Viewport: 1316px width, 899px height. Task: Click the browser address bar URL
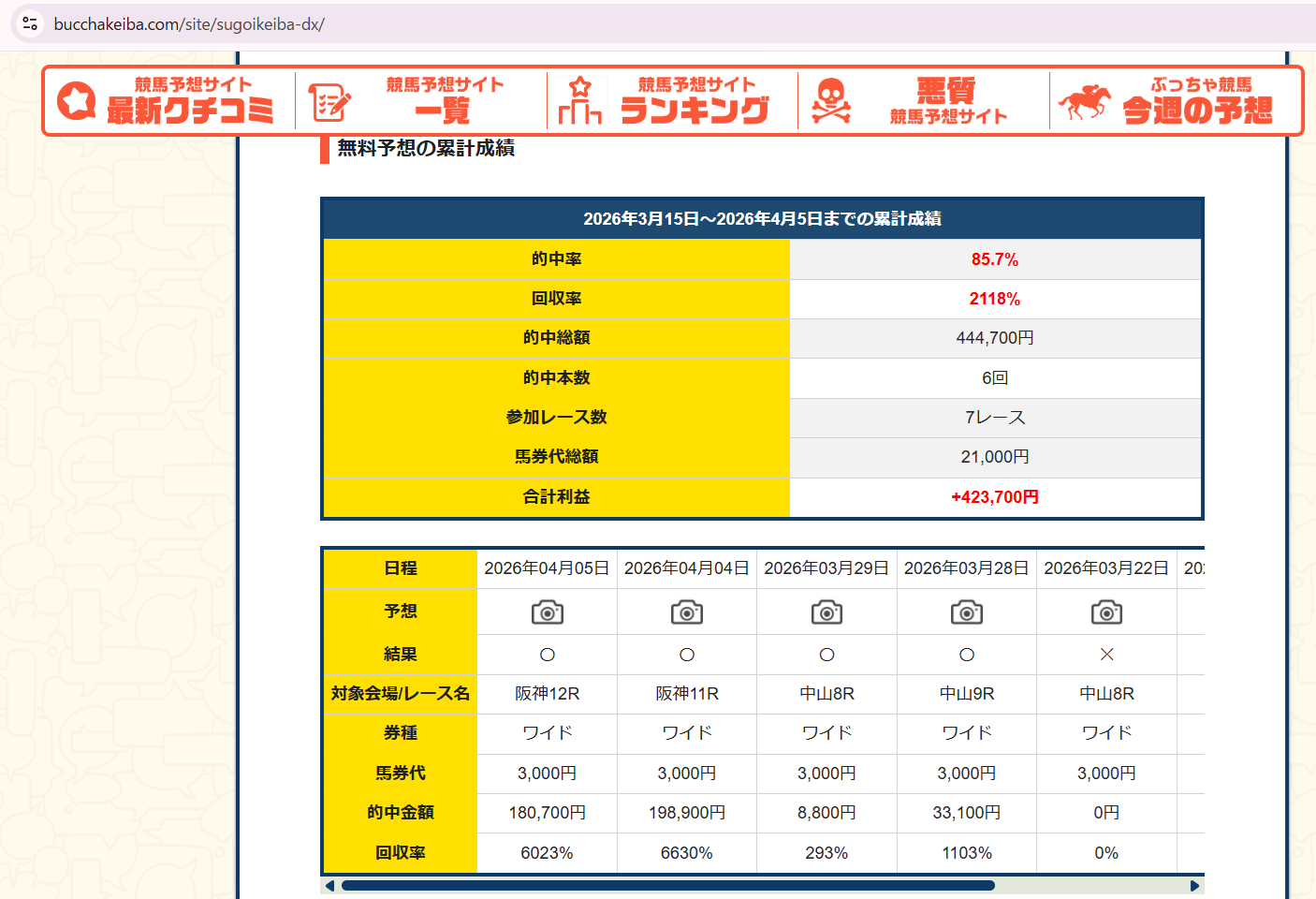click(189, 24)
